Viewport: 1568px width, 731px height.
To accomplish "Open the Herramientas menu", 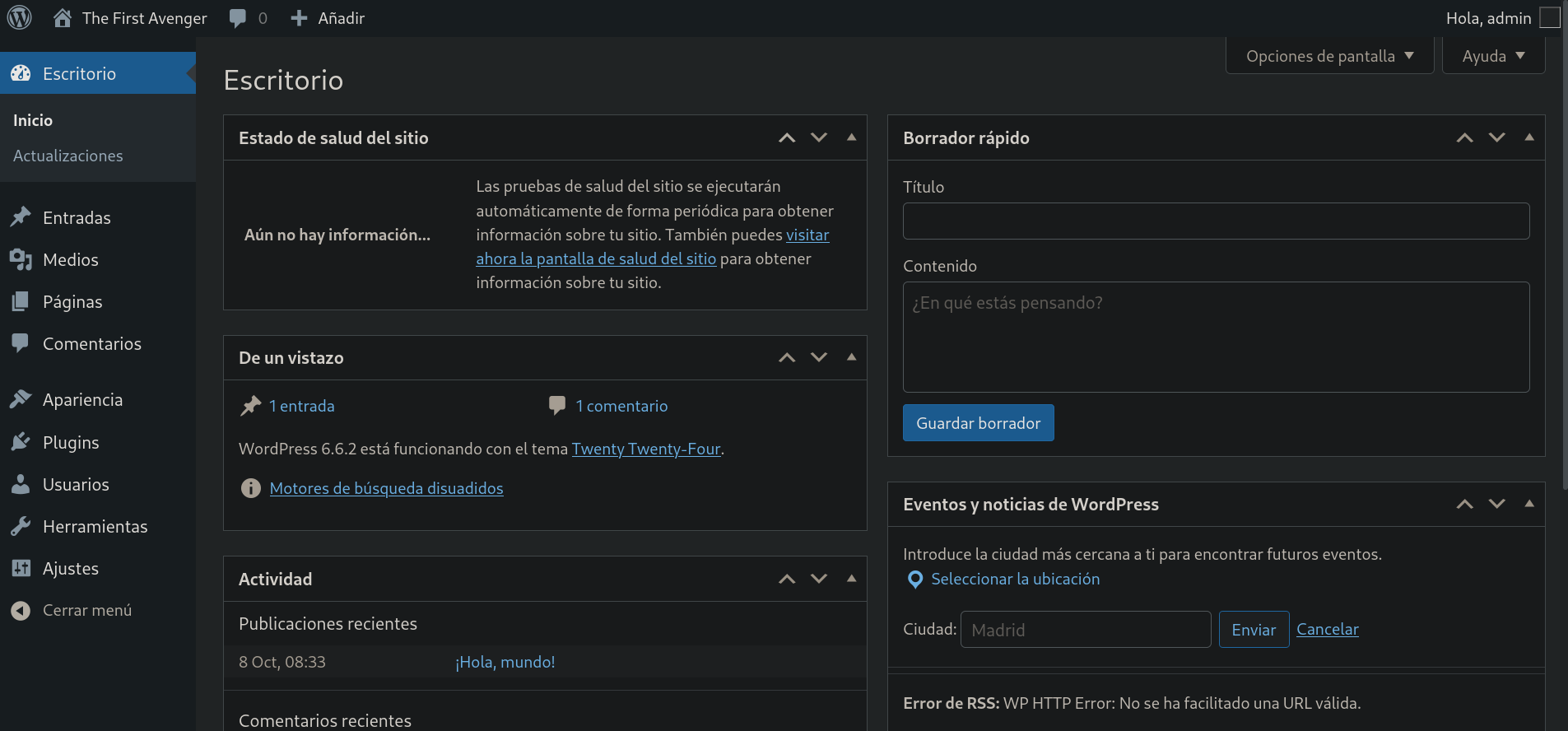I will 98,526.
